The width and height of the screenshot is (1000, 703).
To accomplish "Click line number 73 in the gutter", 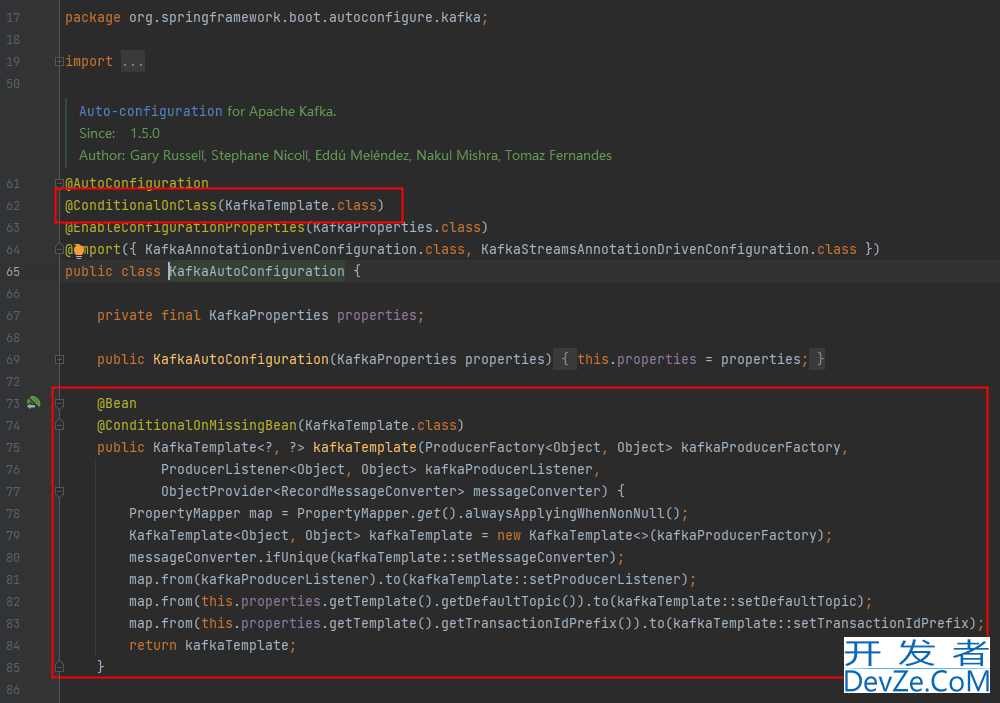I will [x=13, y=403].
